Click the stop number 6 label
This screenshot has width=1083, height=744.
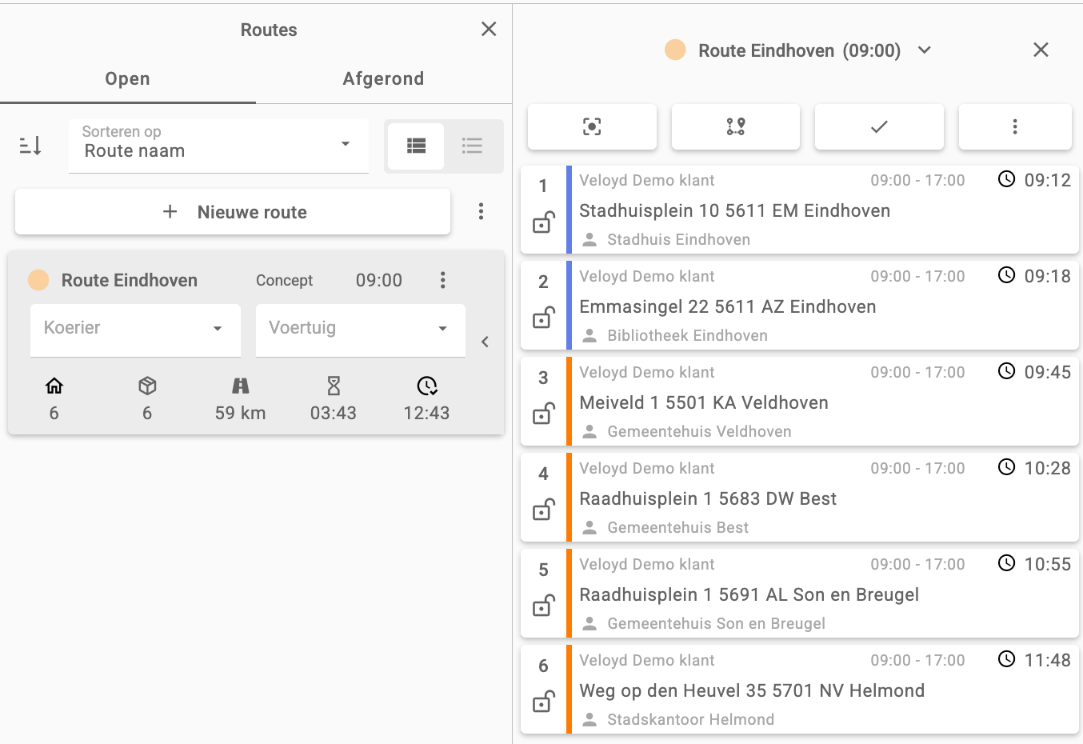[x=544, y=666]
